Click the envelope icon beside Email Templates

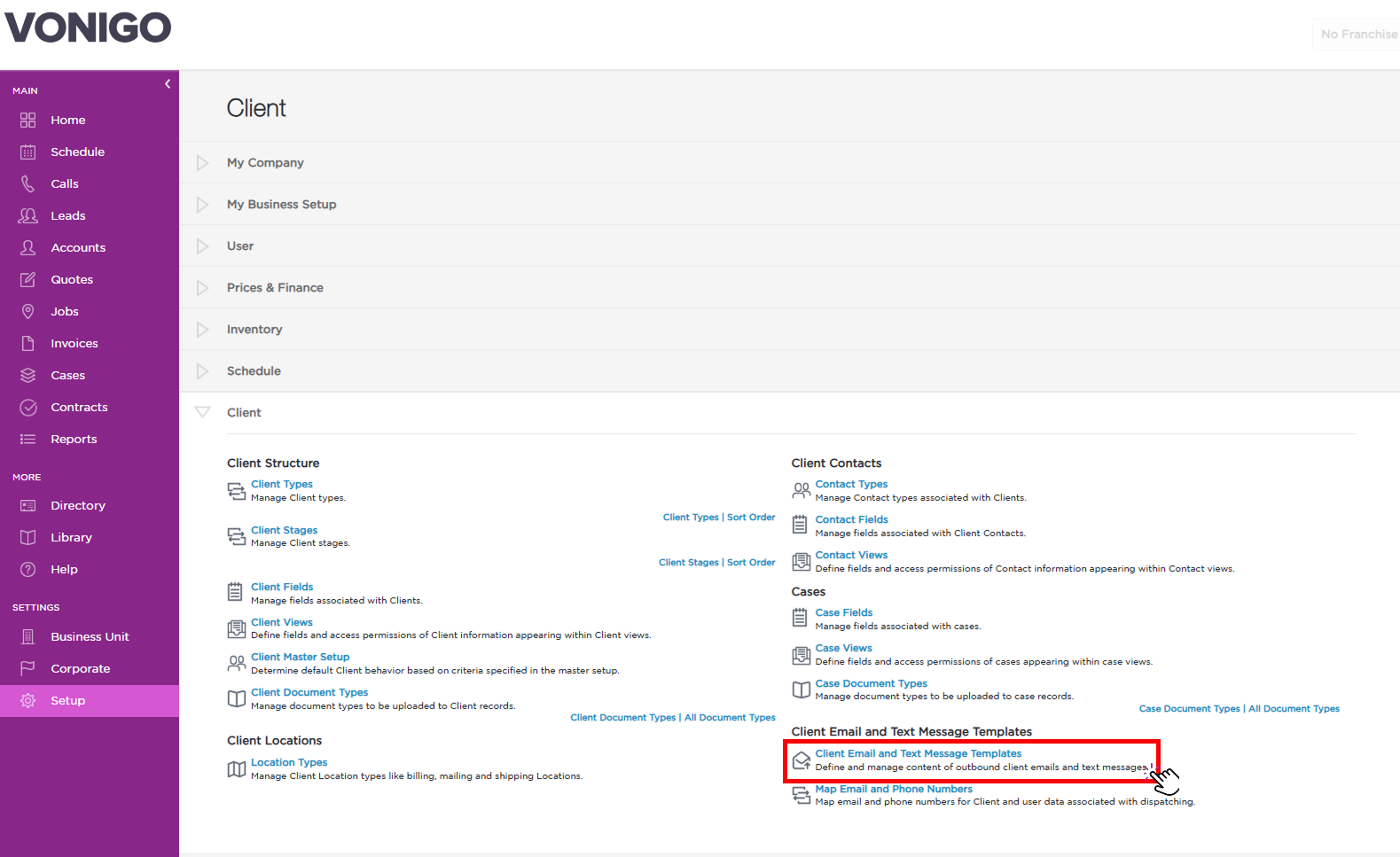click(x=802, y=760)
